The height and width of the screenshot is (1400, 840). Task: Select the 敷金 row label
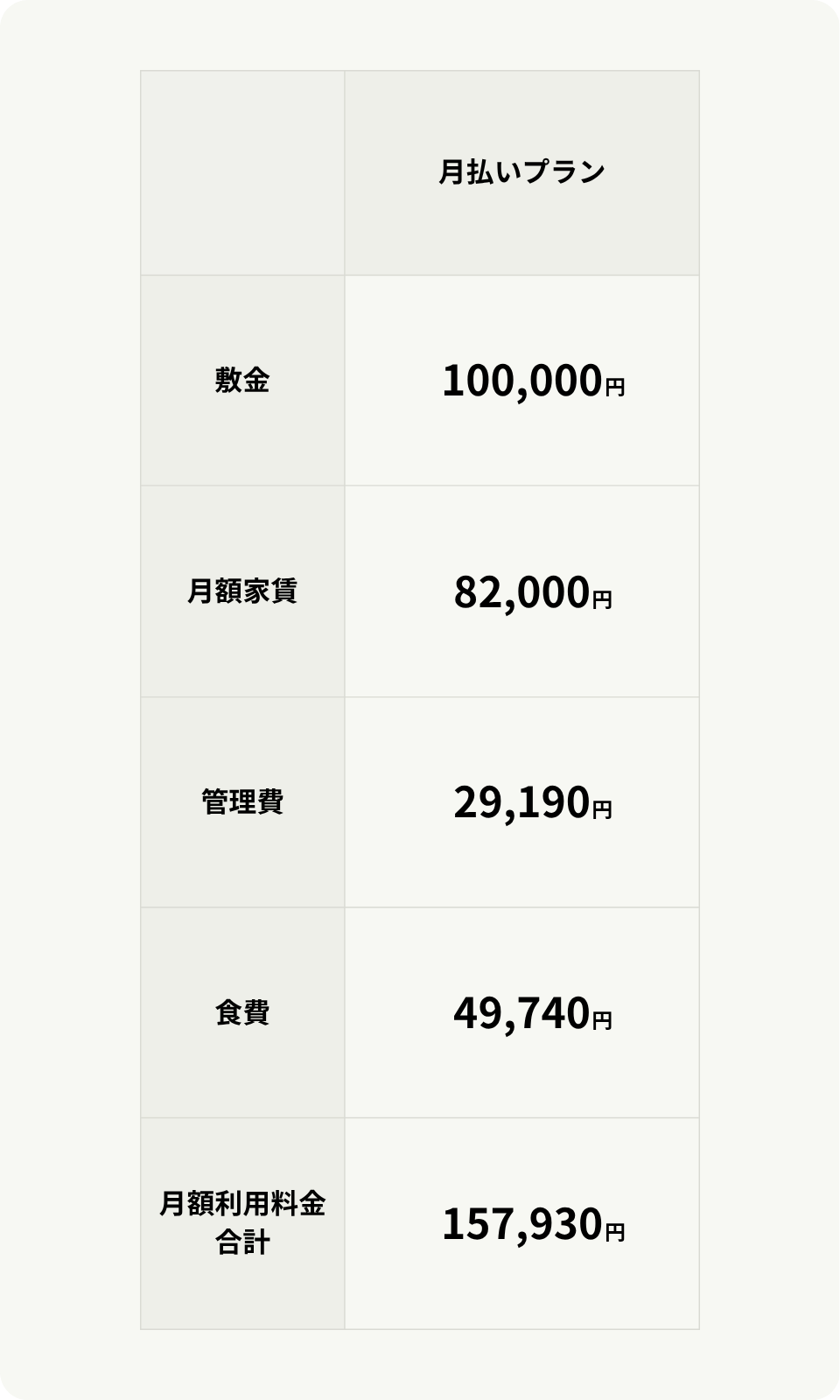click(x=242, y=381)
